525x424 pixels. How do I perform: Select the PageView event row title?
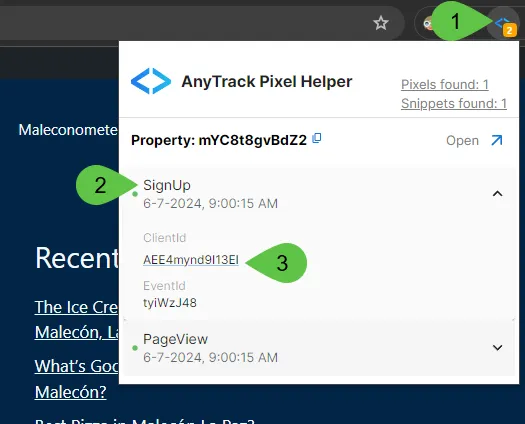click(175, 339)
